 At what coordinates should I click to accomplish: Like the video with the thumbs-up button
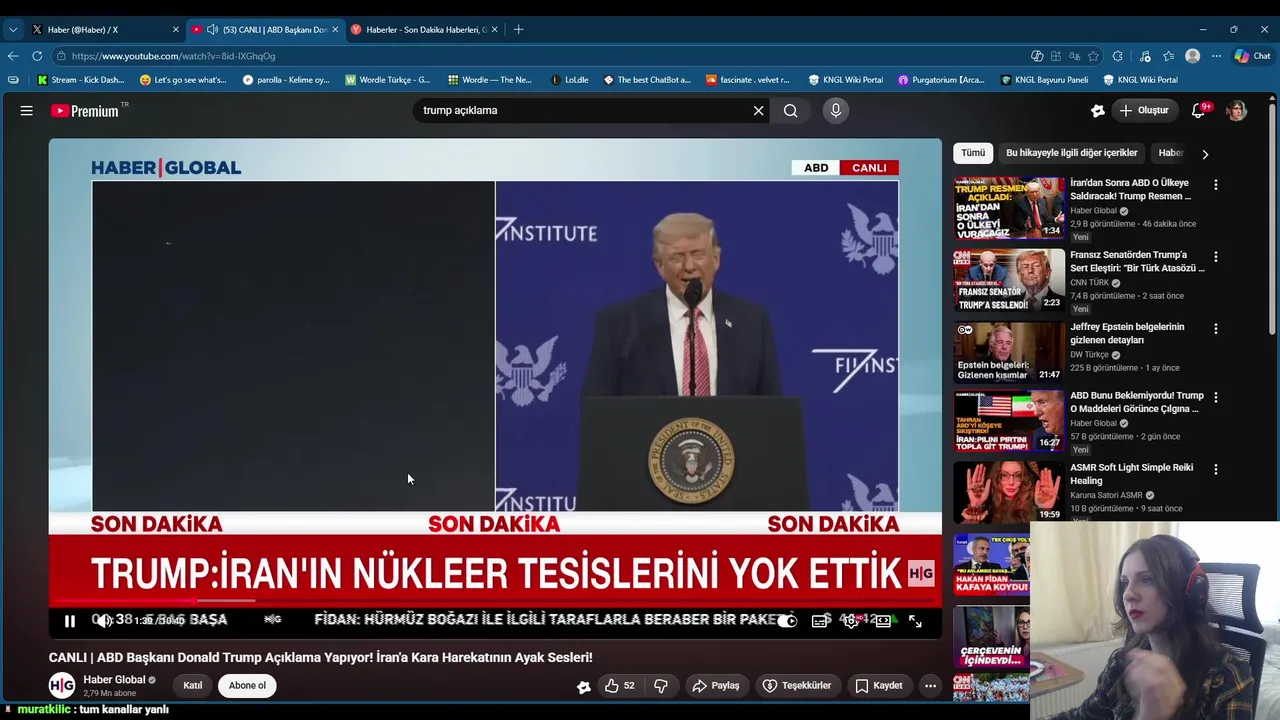[619, 686]
